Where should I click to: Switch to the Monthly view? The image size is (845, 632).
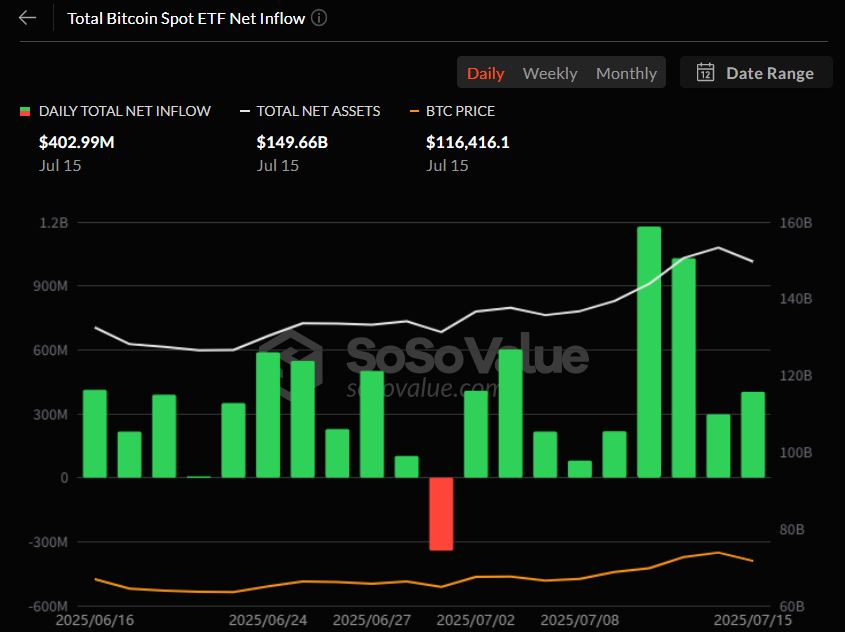click(626, 73)
